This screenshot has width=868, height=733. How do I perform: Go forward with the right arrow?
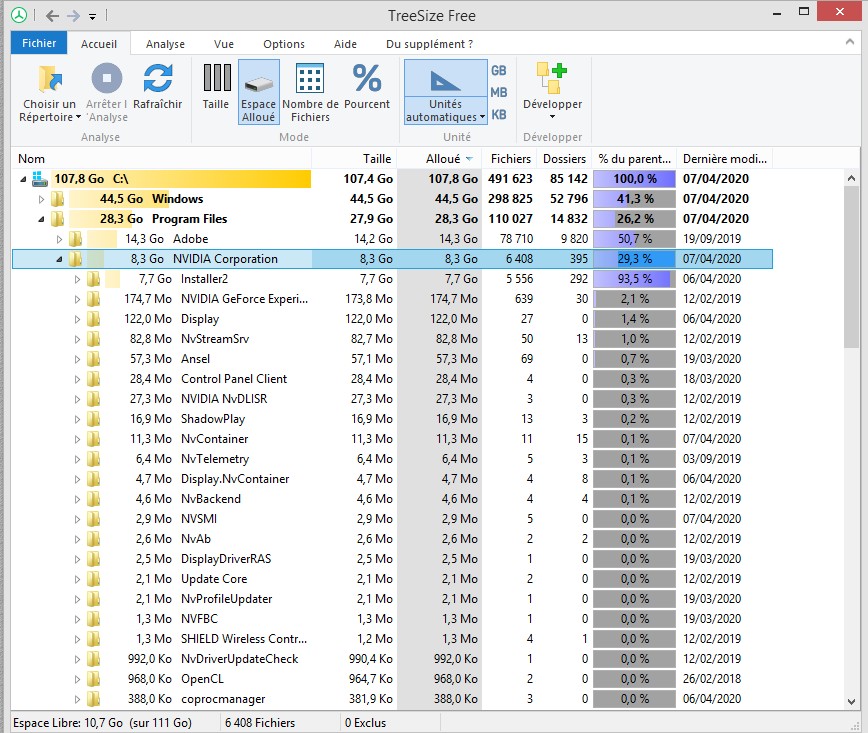click(x=74, y=16)
